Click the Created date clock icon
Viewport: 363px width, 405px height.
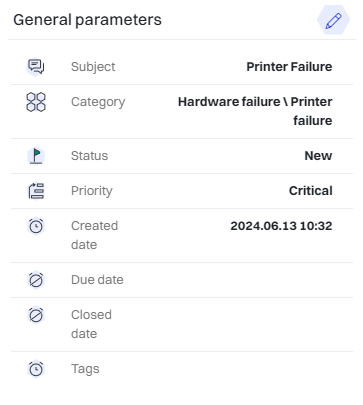click(36, 226)
